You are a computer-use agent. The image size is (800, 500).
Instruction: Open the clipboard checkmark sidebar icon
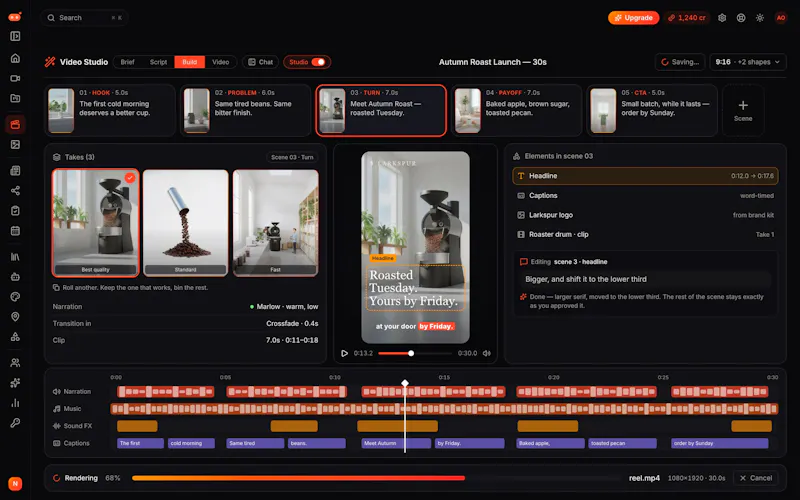(15, 211)
